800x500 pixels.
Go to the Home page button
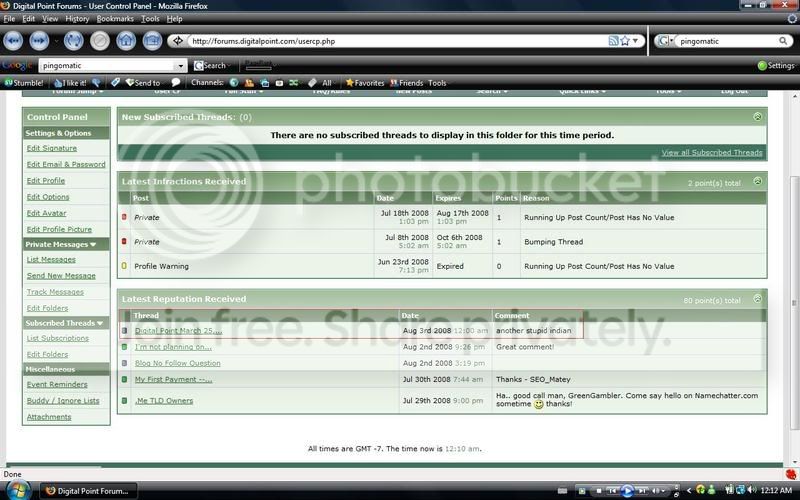point(126,41)
